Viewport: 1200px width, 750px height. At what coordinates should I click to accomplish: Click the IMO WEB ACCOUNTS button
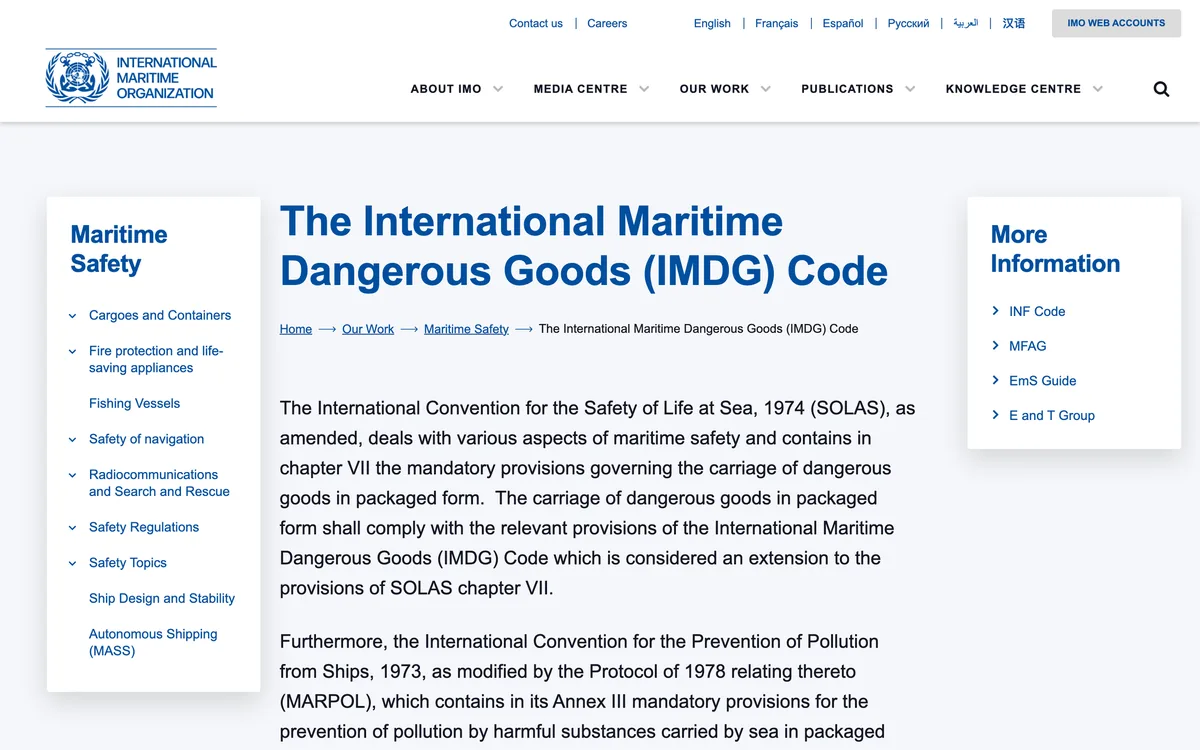[1116, 23]
